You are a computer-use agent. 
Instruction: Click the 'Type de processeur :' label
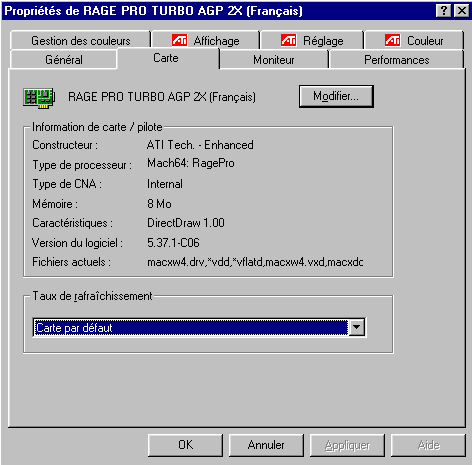(82, 165)
